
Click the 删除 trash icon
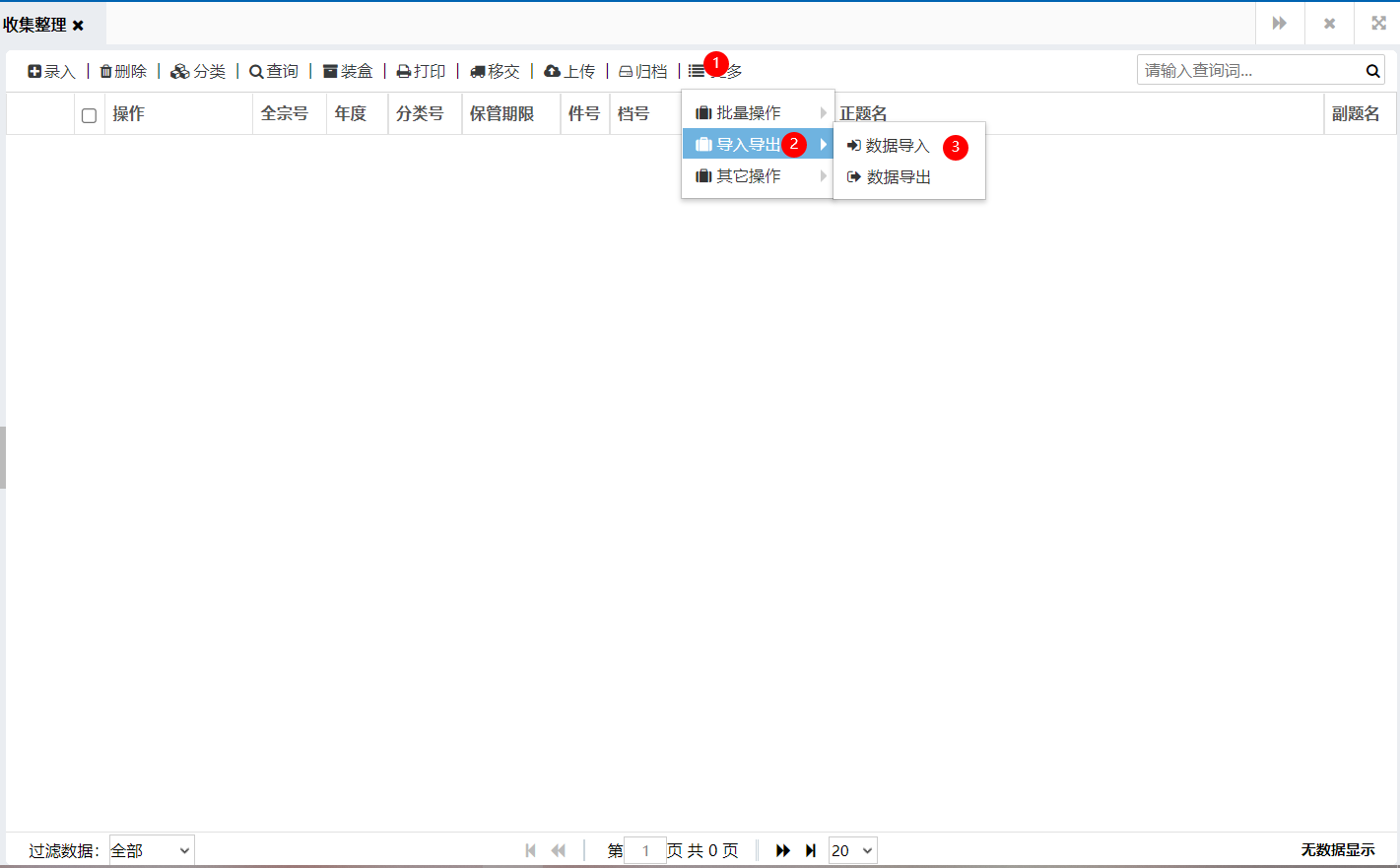tap(106, 72)
